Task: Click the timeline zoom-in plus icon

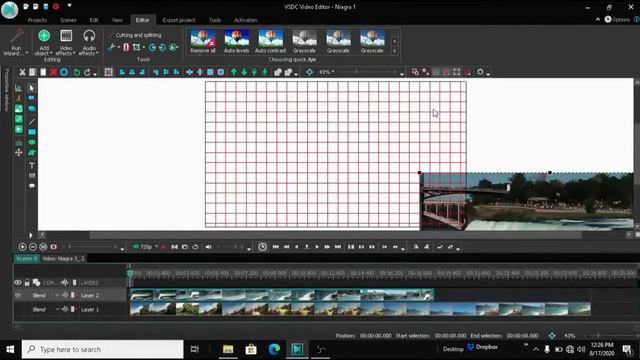Action: 22,247
